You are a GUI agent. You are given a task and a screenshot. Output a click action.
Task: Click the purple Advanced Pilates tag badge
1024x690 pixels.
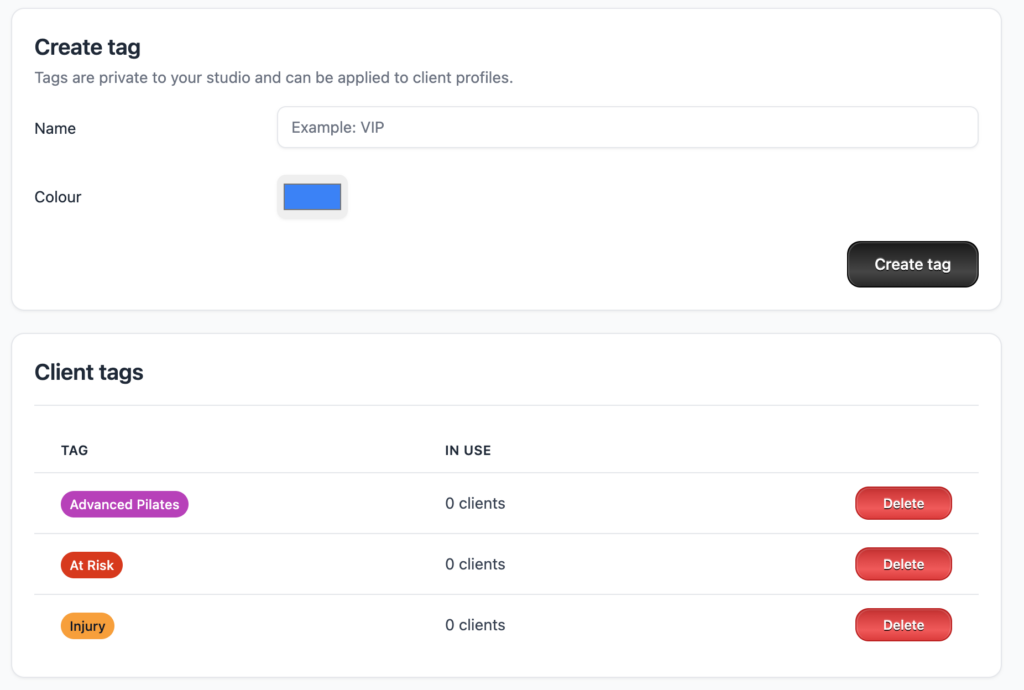coord(125,505)
